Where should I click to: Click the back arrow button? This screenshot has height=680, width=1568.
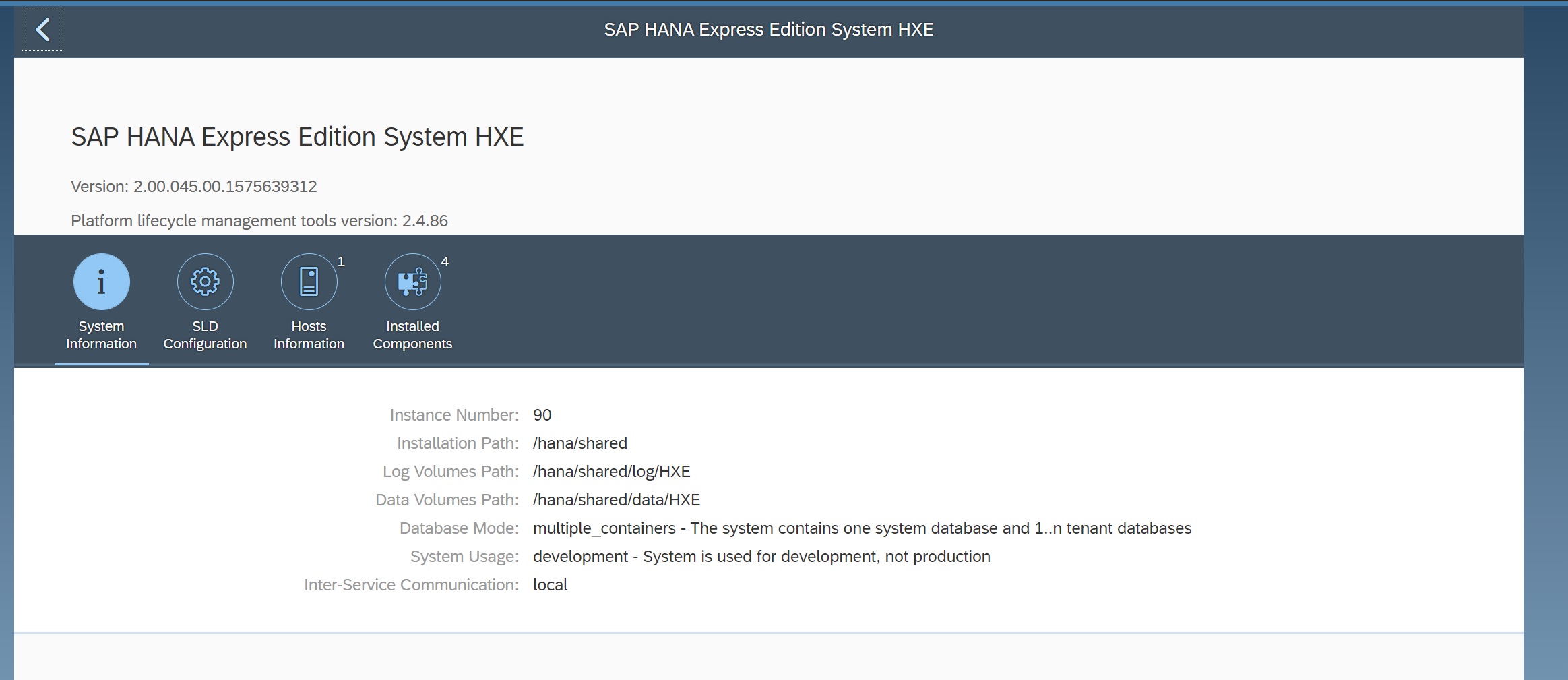point(42,30)
